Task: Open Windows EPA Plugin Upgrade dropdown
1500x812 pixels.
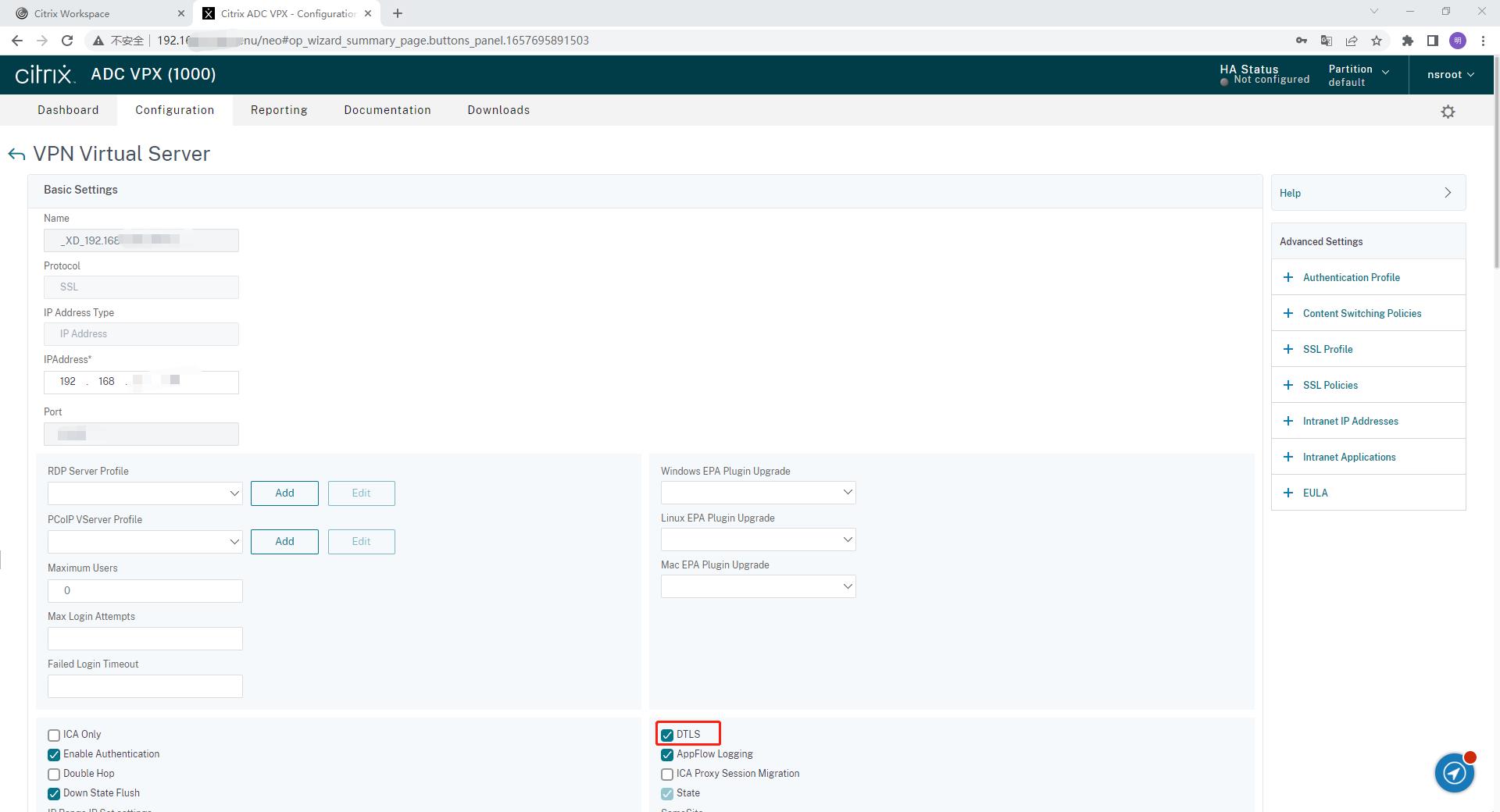Action: tap(759, 493)
